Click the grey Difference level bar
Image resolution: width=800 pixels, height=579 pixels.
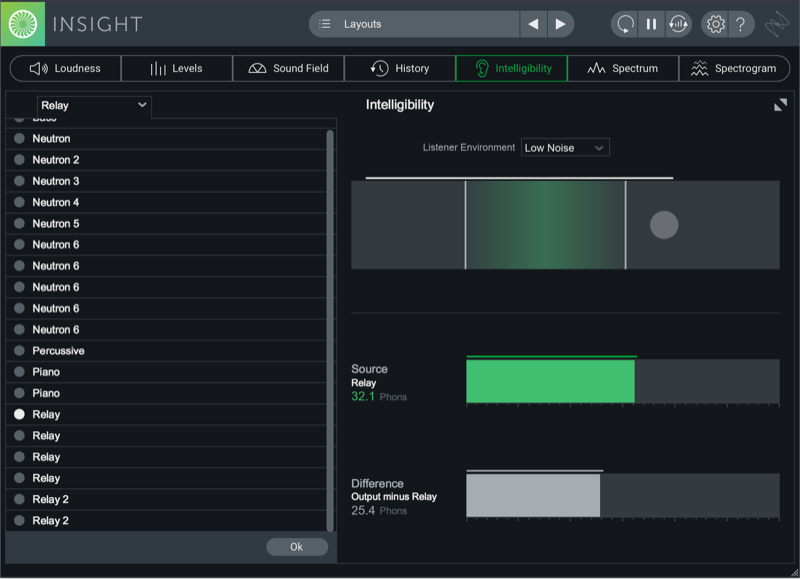pyautogui.click(x=533, y=495)
